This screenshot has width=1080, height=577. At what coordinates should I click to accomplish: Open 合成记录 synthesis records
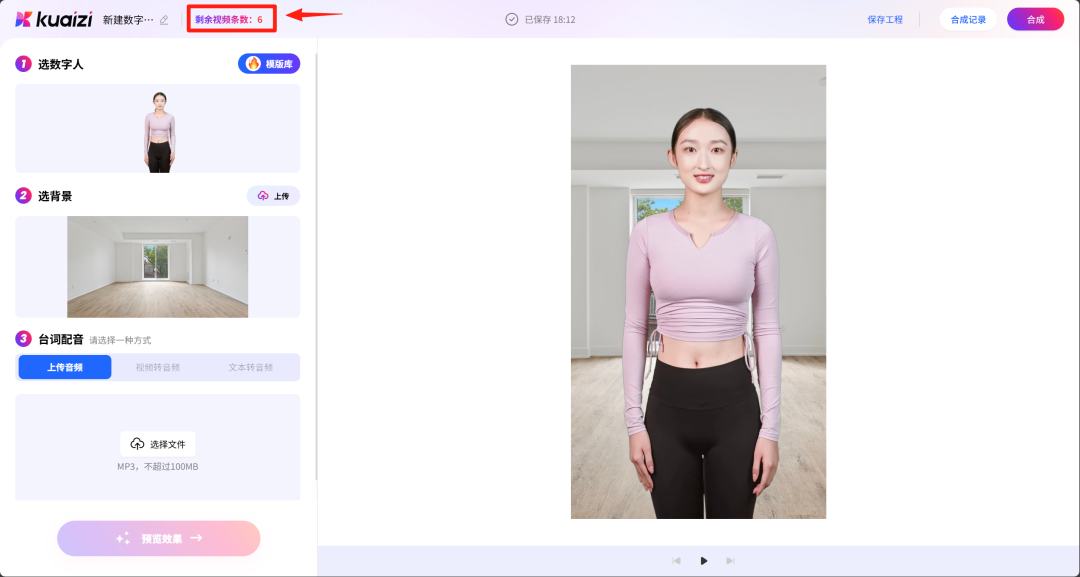tap(967, 18)
